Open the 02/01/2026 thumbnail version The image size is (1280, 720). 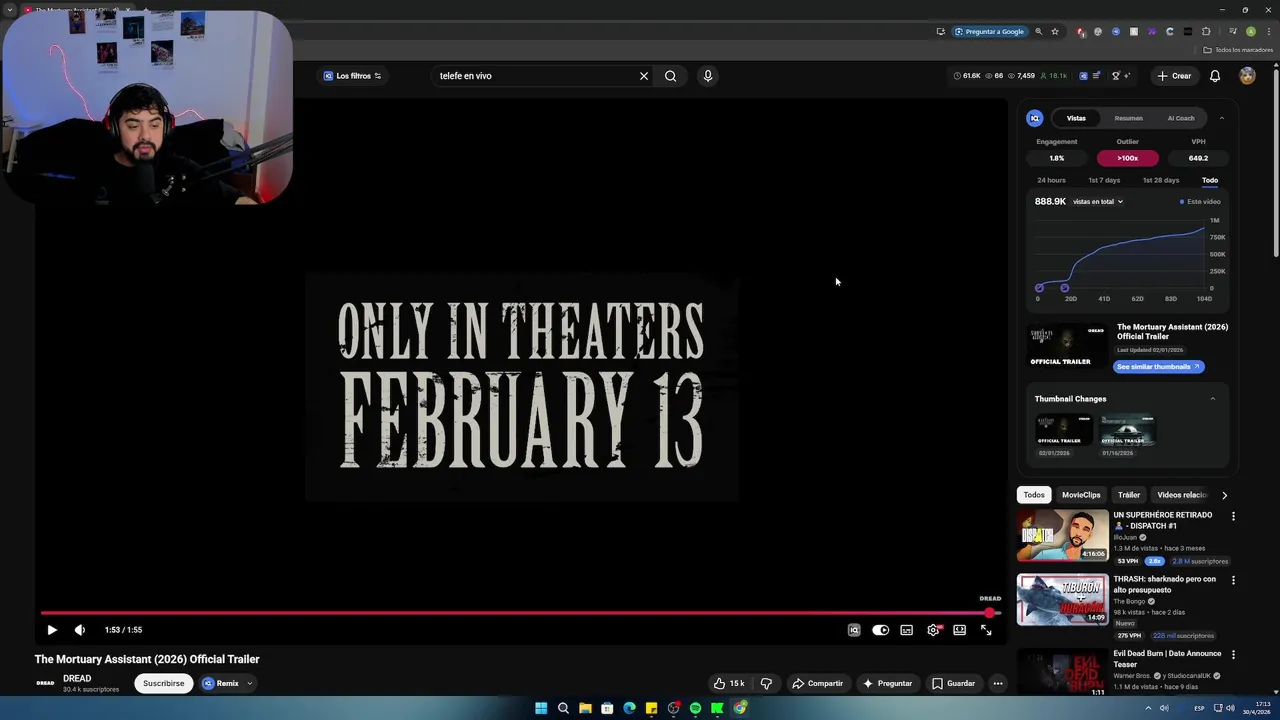click(x=1062, y=431)
